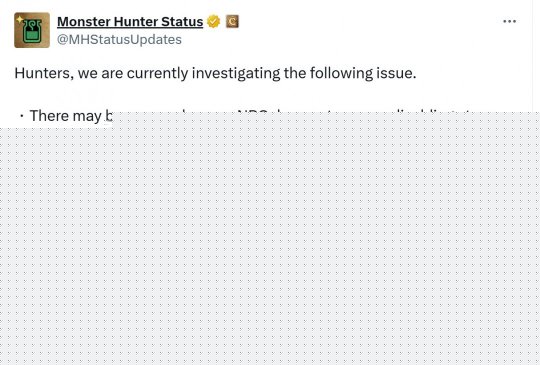Click the word "investigating" in the tweet

[236, 73]
